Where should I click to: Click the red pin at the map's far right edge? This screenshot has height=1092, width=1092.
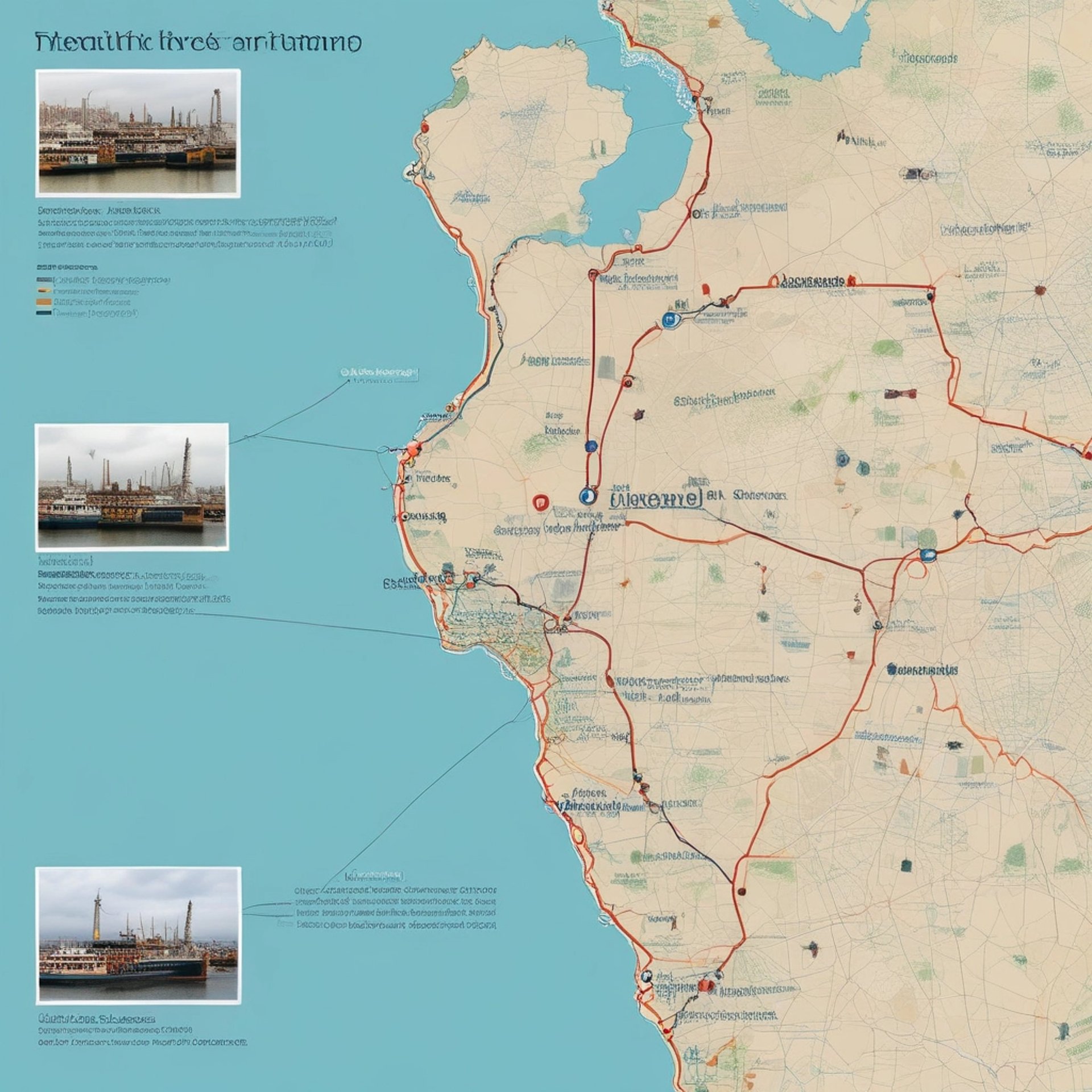(1088, 454)
